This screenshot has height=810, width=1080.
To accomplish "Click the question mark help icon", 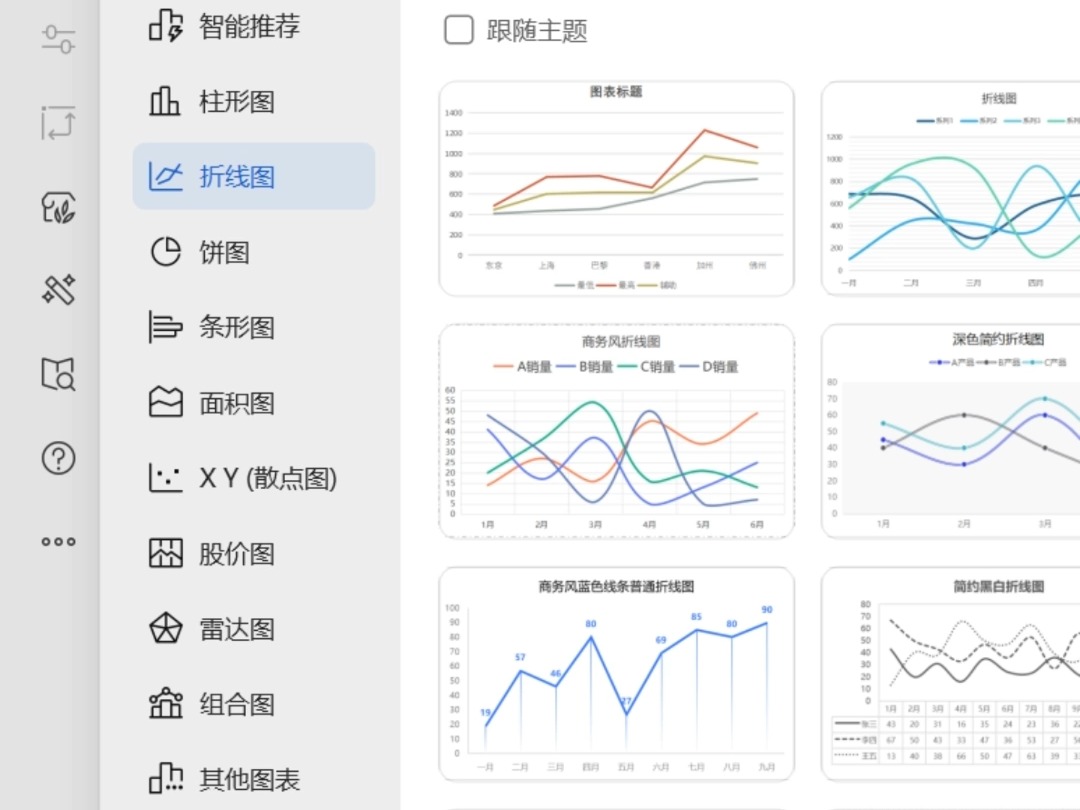I will 57,459.
